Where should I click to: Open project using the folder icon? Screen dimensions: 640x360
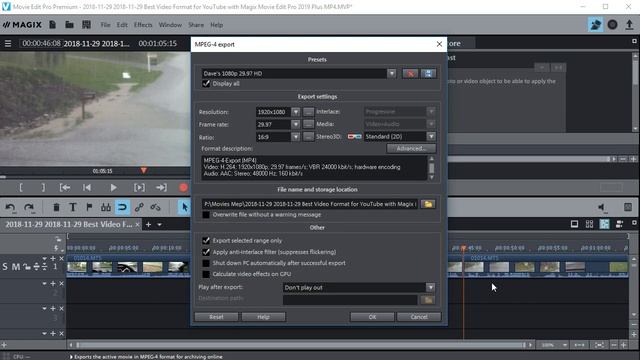pos(69,24)
